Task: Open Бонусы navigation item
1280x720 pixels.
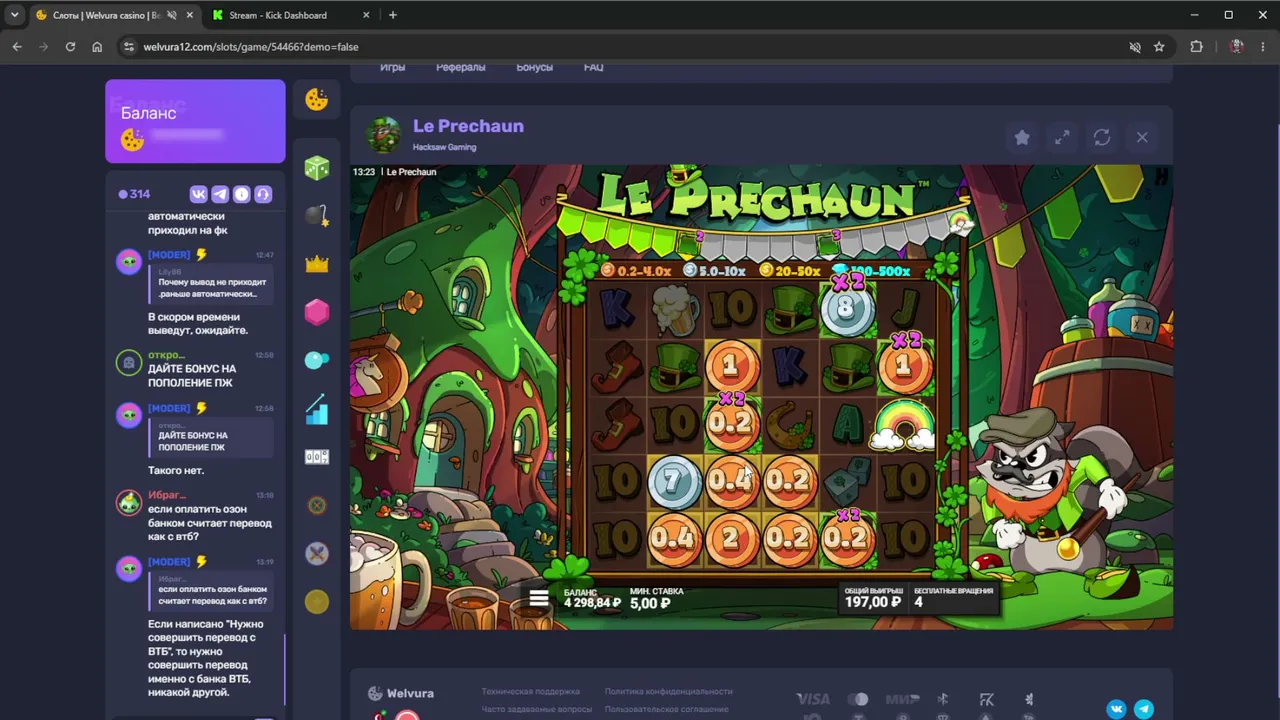Action: (534, 67)
